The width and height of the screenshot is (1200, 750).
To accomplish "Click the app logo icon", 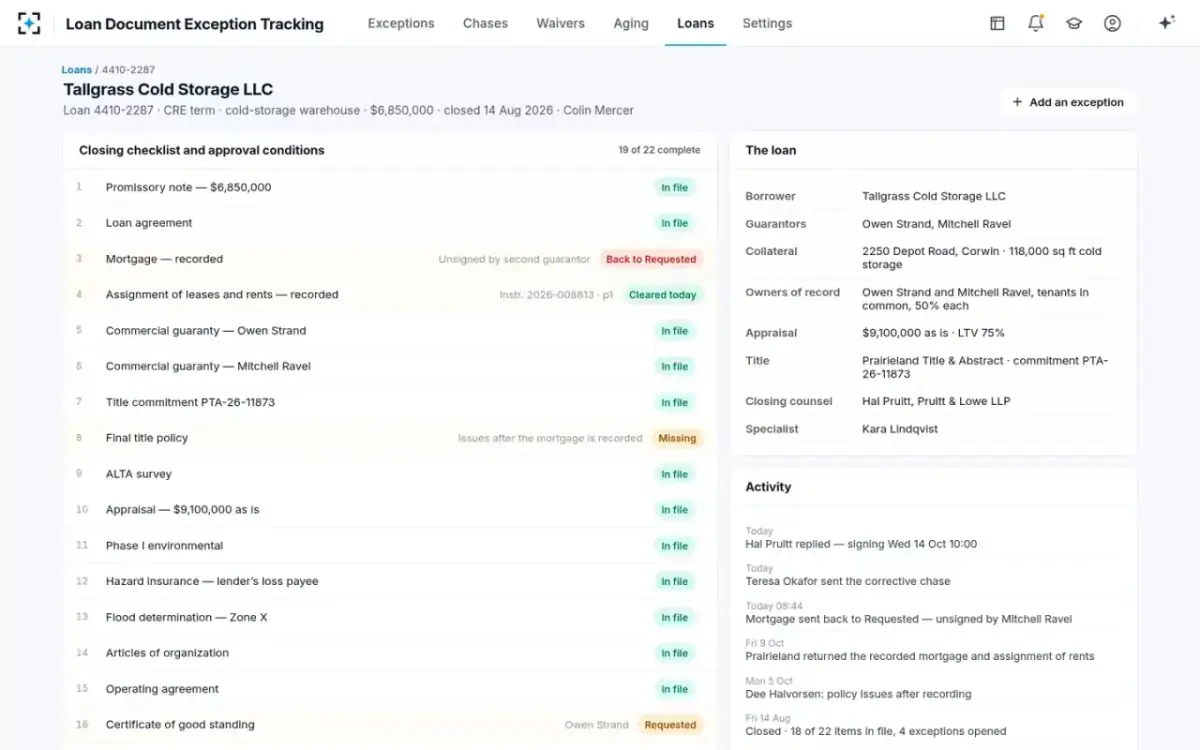I will 29,23.
